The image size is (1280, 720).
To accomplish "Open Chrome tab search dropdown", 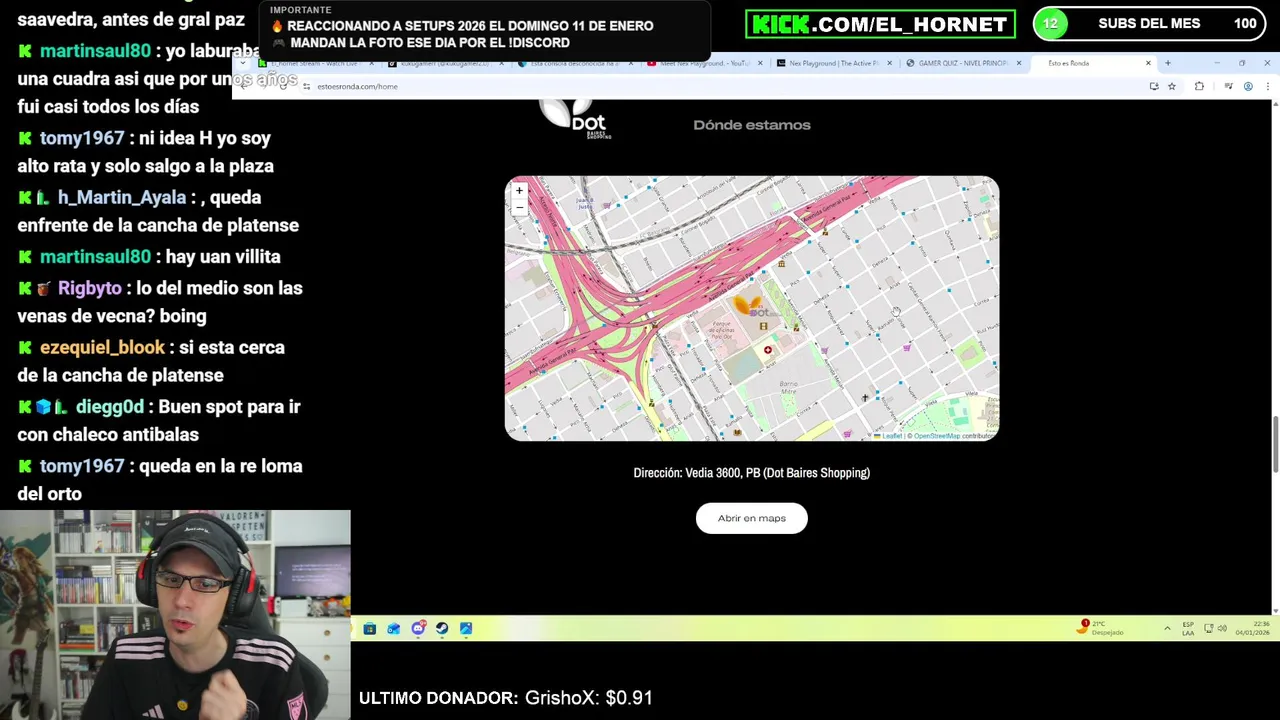I will pyautogui.click(x=243, y=63).
